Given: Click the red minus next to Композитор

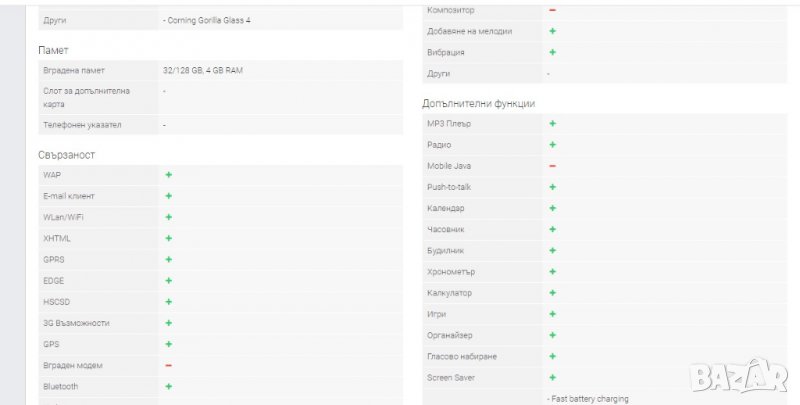Looking at the screenshot, I should (552, 10).
